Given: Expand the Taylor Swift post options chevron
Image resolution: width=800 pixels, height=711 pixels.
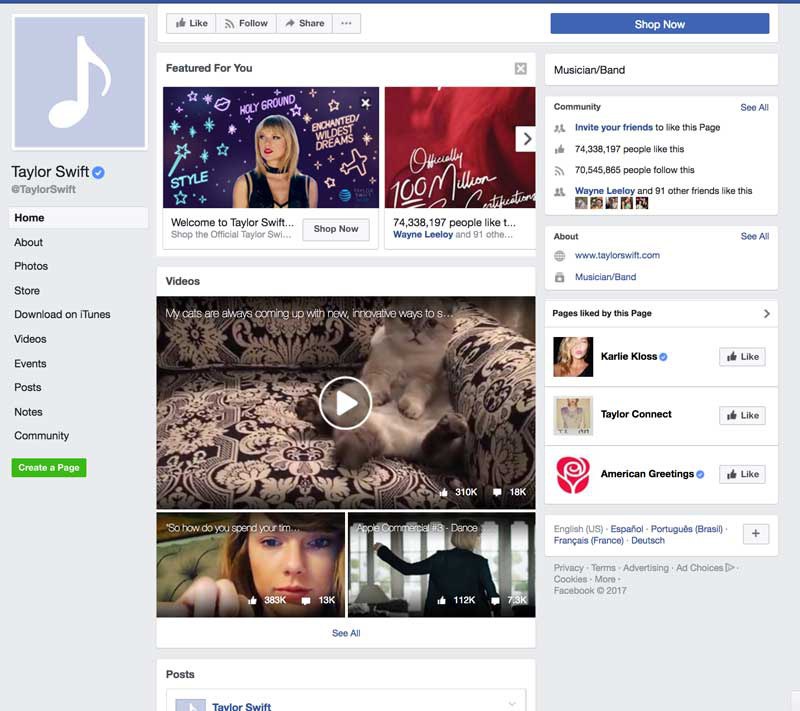Looking at the screenshot, I should tap(512, 704).
